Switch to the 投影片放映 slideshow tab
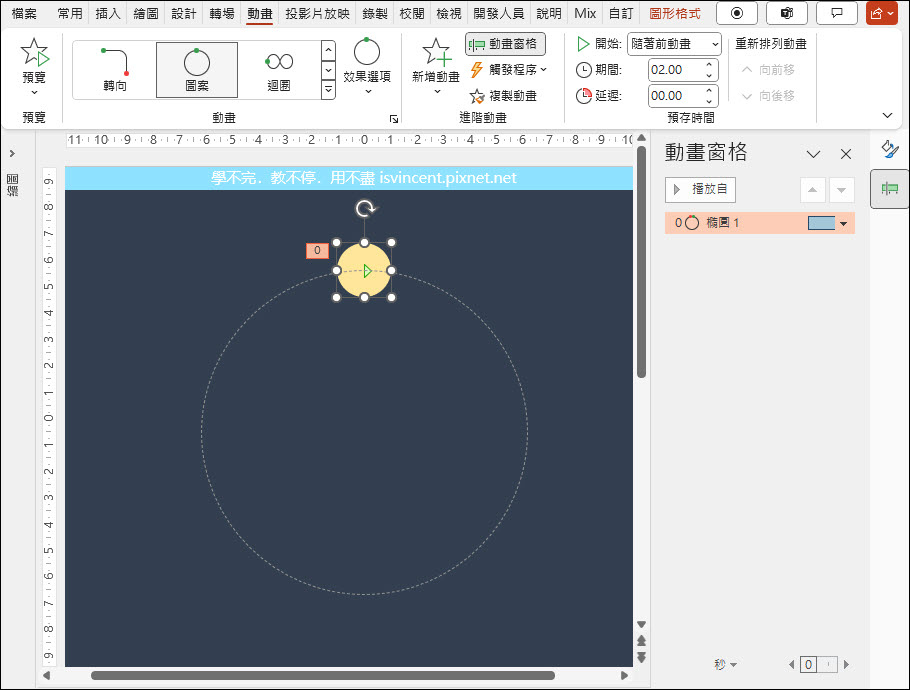910x690 pixels. (317, 13)
